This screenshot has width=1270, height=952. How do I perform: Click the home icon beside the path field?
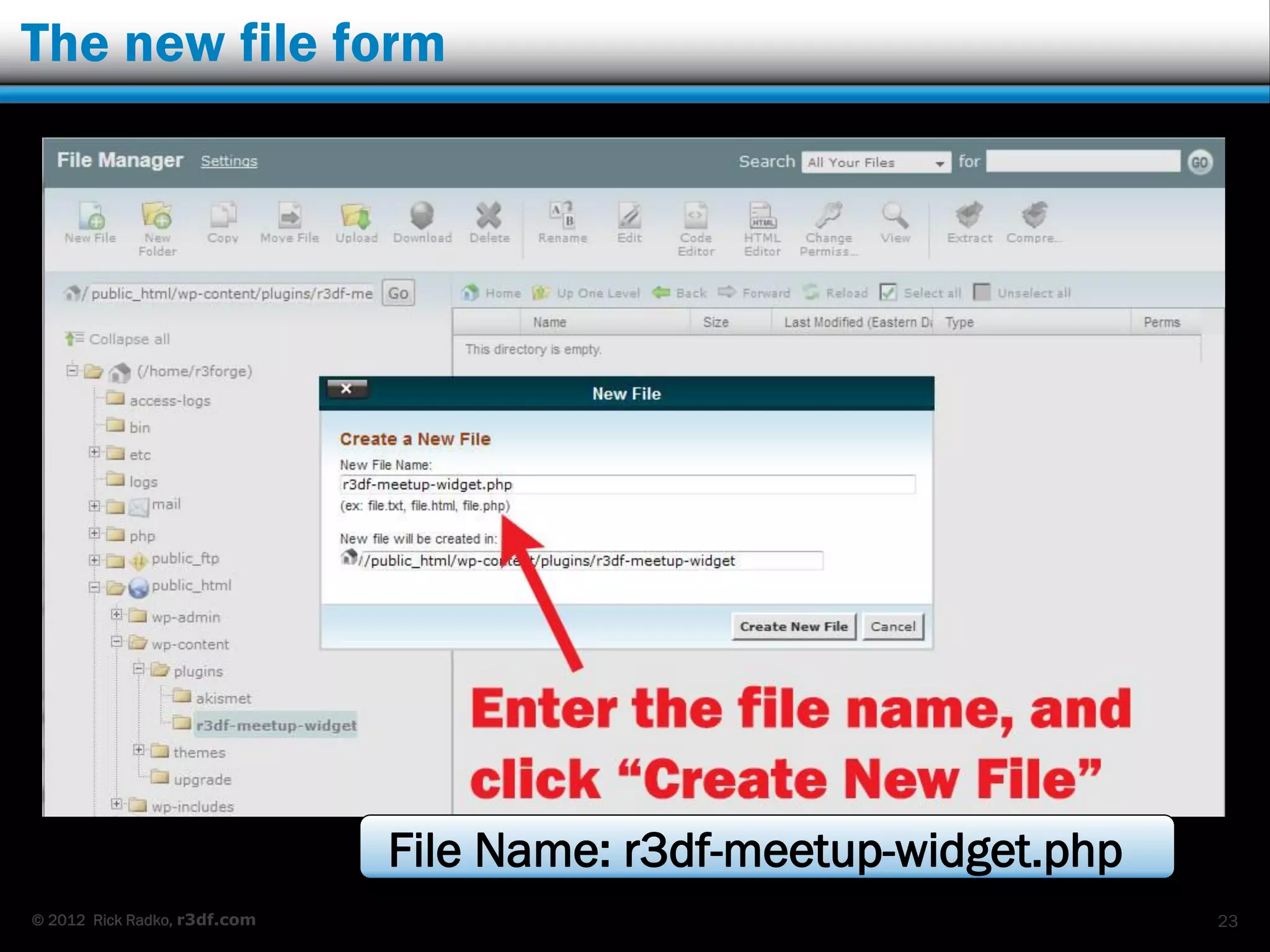(73, 293)
